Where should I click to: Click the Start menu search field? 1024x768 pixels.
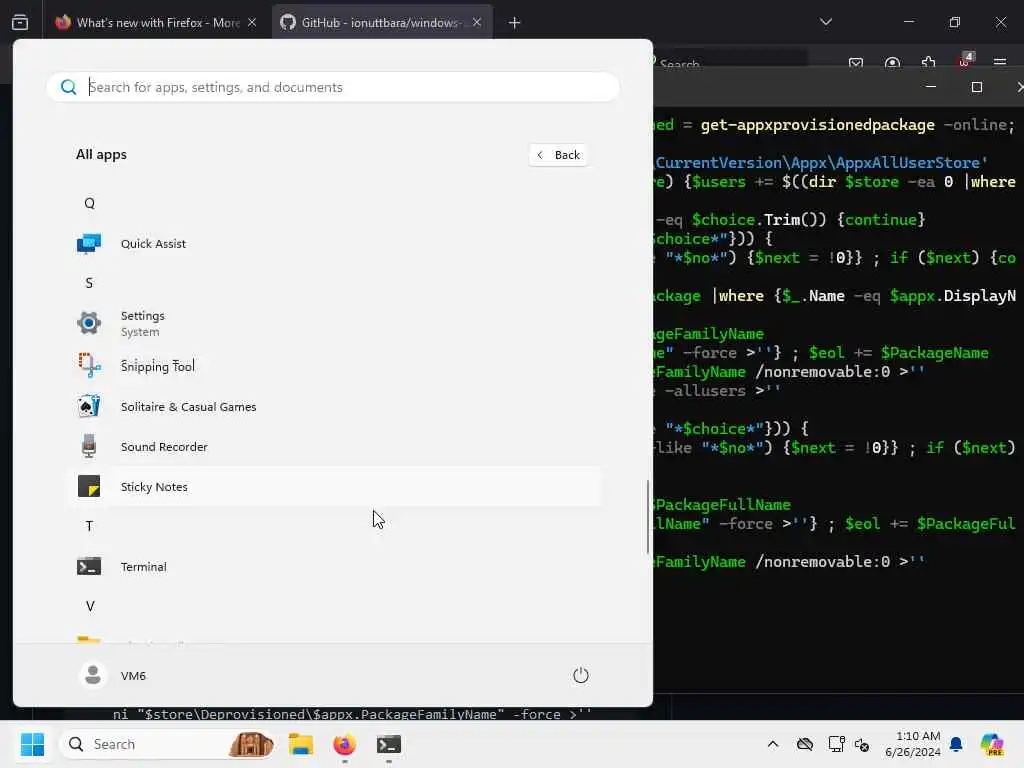[333, 87]
